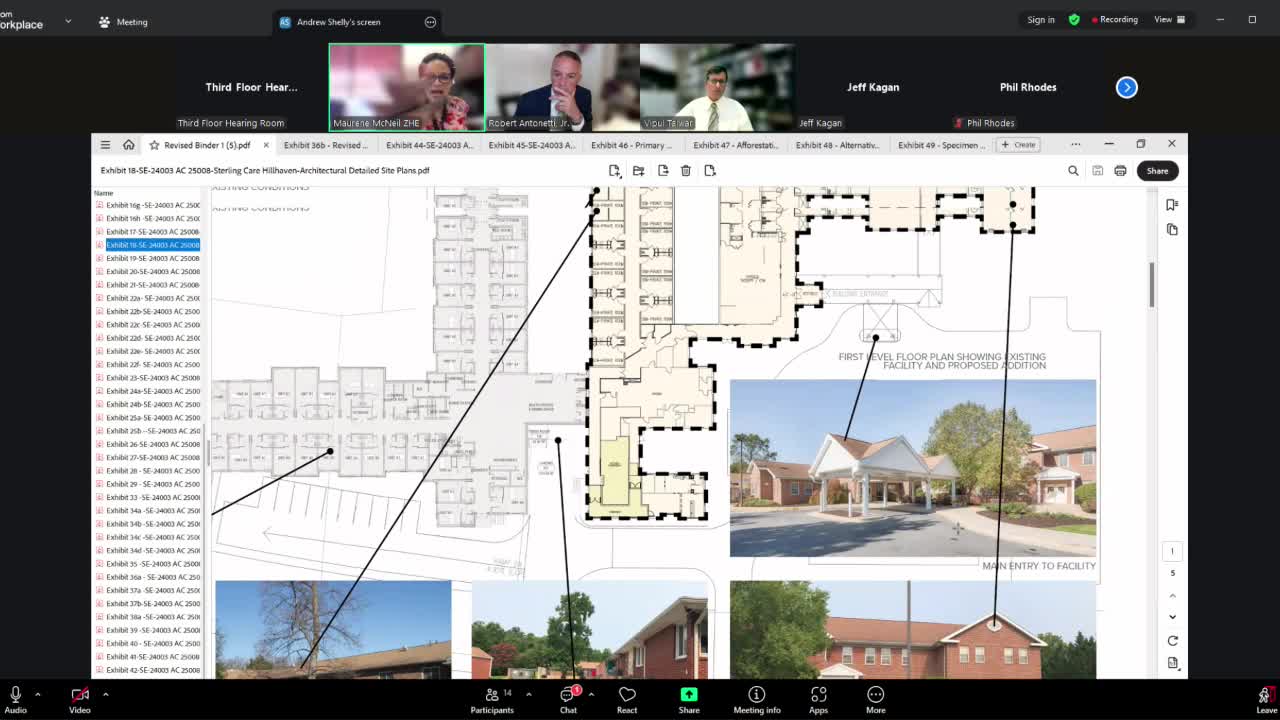
Task: Select Maurene McNeil's video thumbnail
Action: (x=407, y=87)
